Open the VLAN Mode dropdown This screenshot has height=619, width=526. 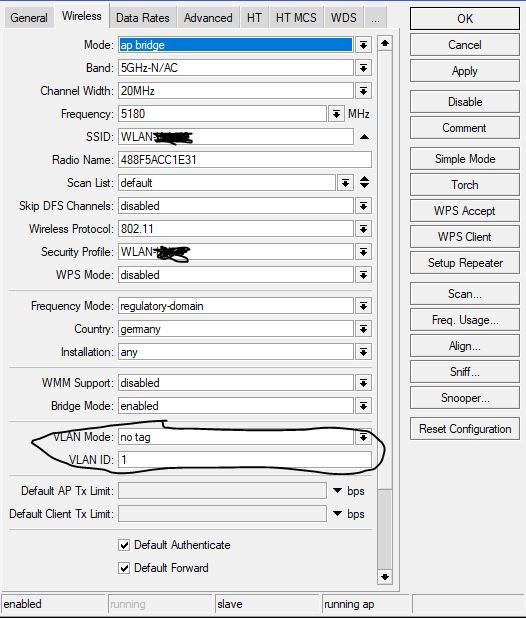coord(363,437)
